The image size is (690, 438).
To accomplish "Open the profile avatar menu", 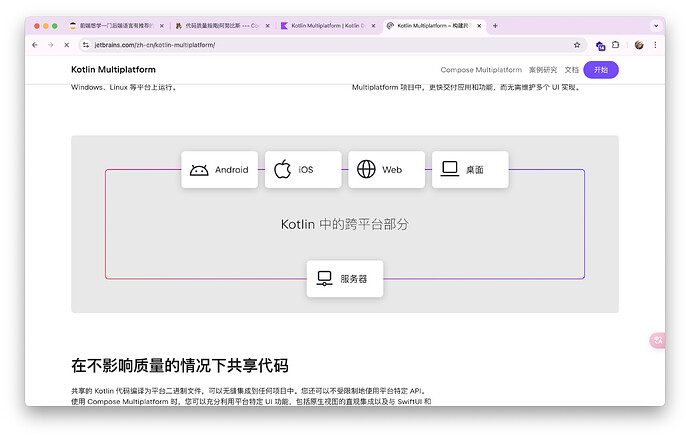I will pos(639,45).
